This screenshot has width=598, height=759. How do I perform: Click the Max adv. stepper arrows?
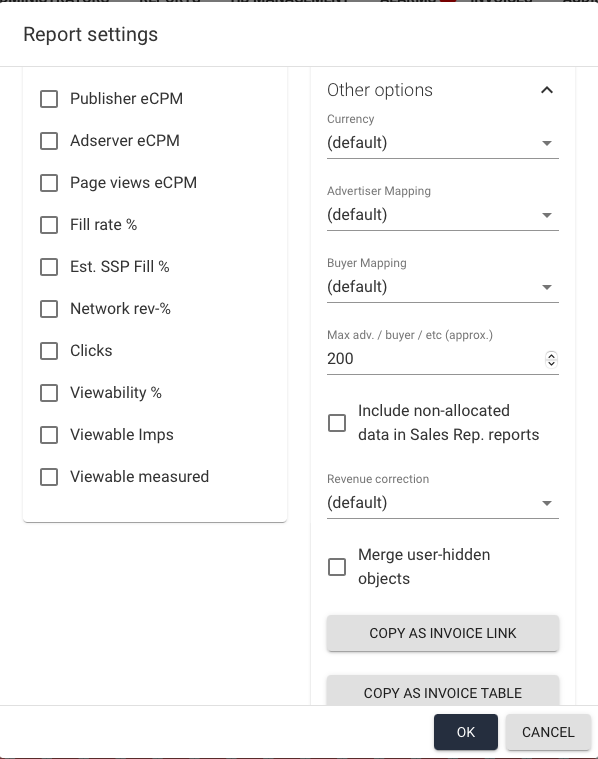(551, 359)
